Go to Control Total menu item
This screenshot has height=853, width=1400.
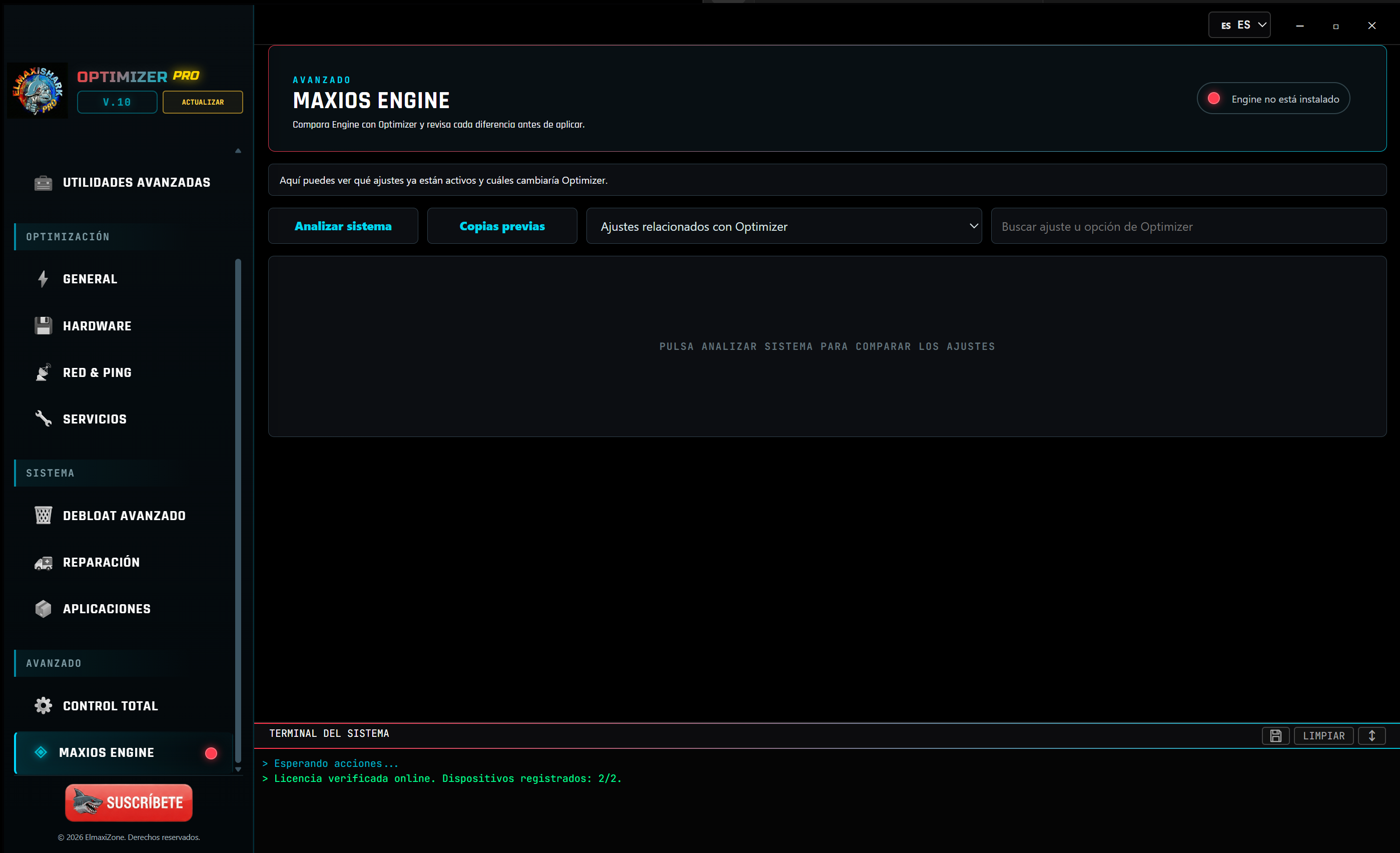[x=124, y=706]
